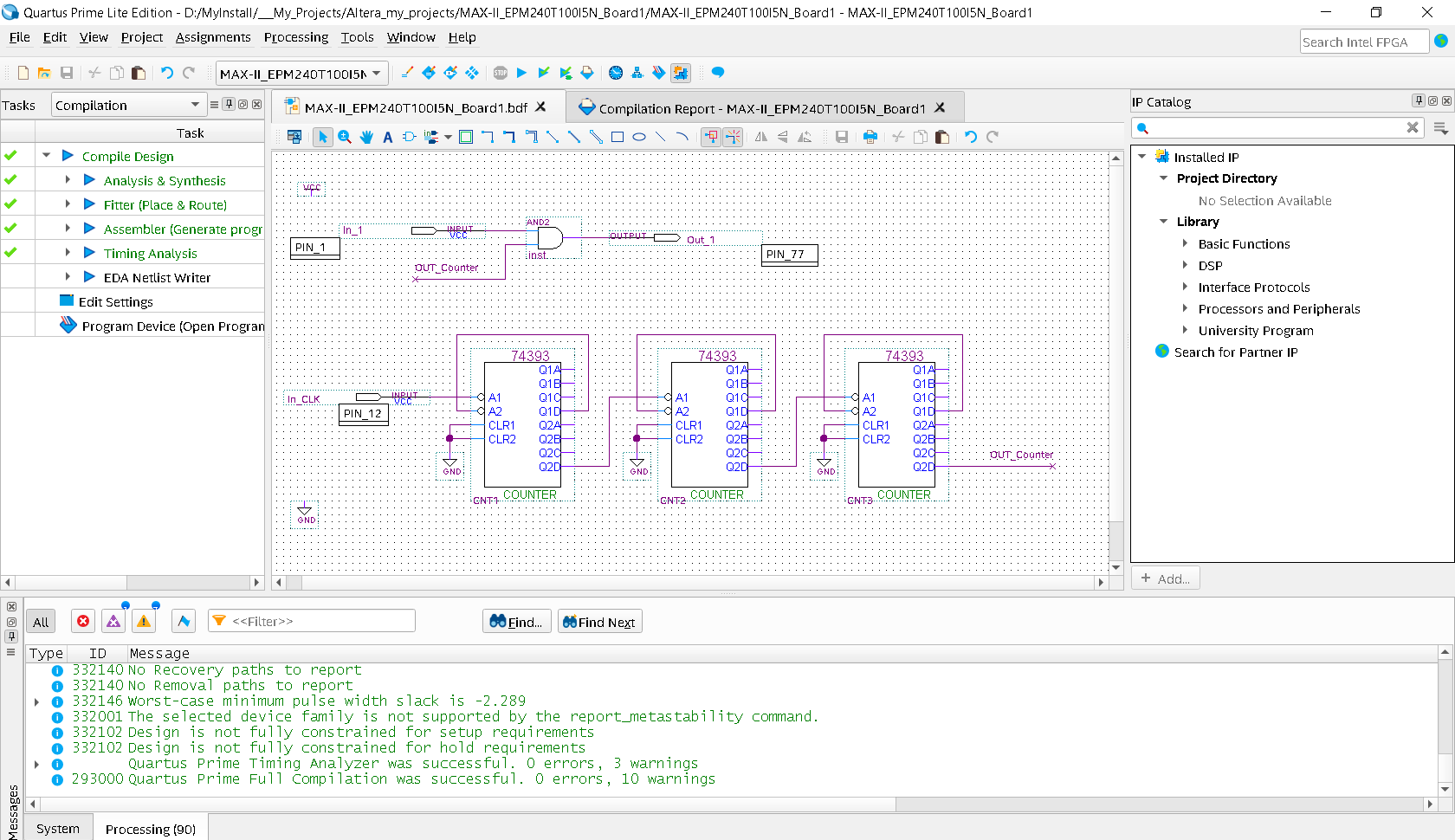Click Edit Settings task
The image size is (1455, 840).
(115, 301)
